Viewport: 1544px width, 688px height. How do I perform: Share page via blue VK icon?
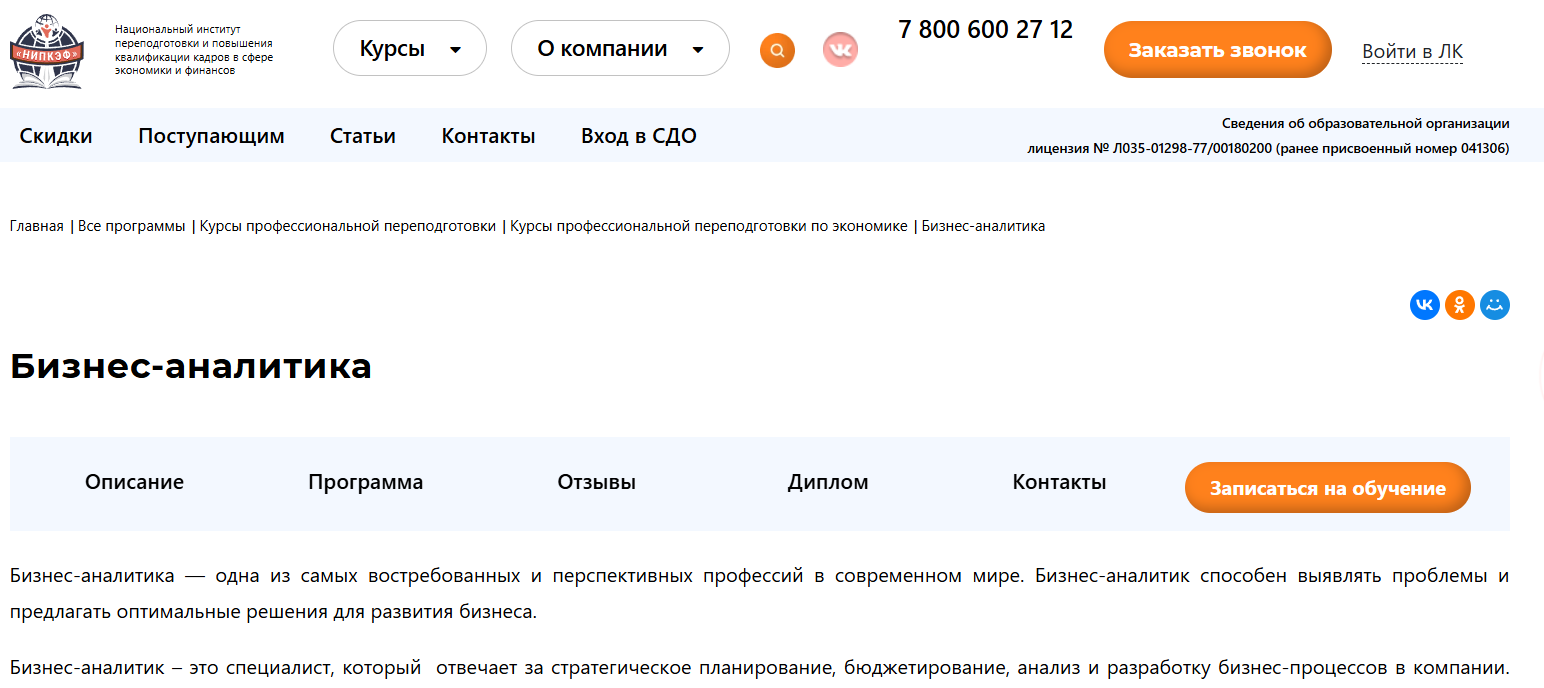[1424, 305]
